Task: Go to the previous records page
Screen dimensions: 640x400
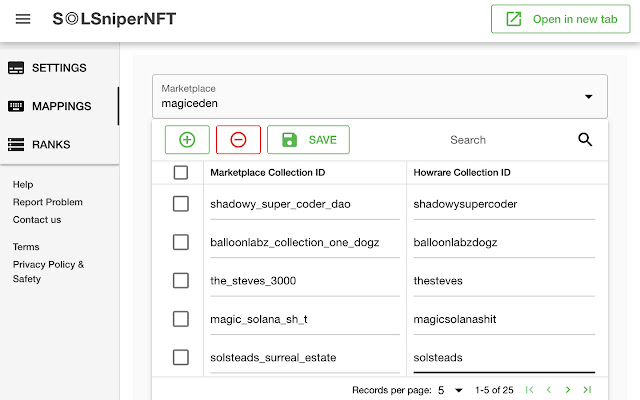Action: click(549, 389)
